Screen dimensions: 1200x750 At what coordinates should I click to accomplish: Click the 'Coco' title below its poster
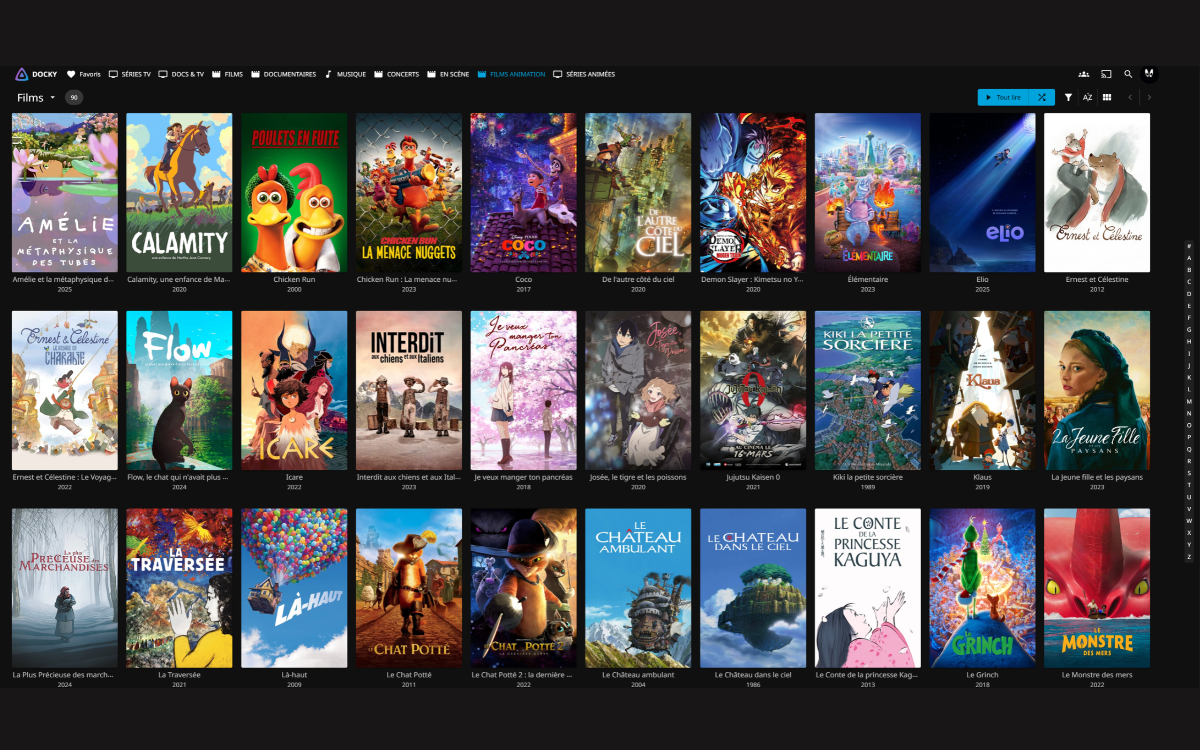524,280
